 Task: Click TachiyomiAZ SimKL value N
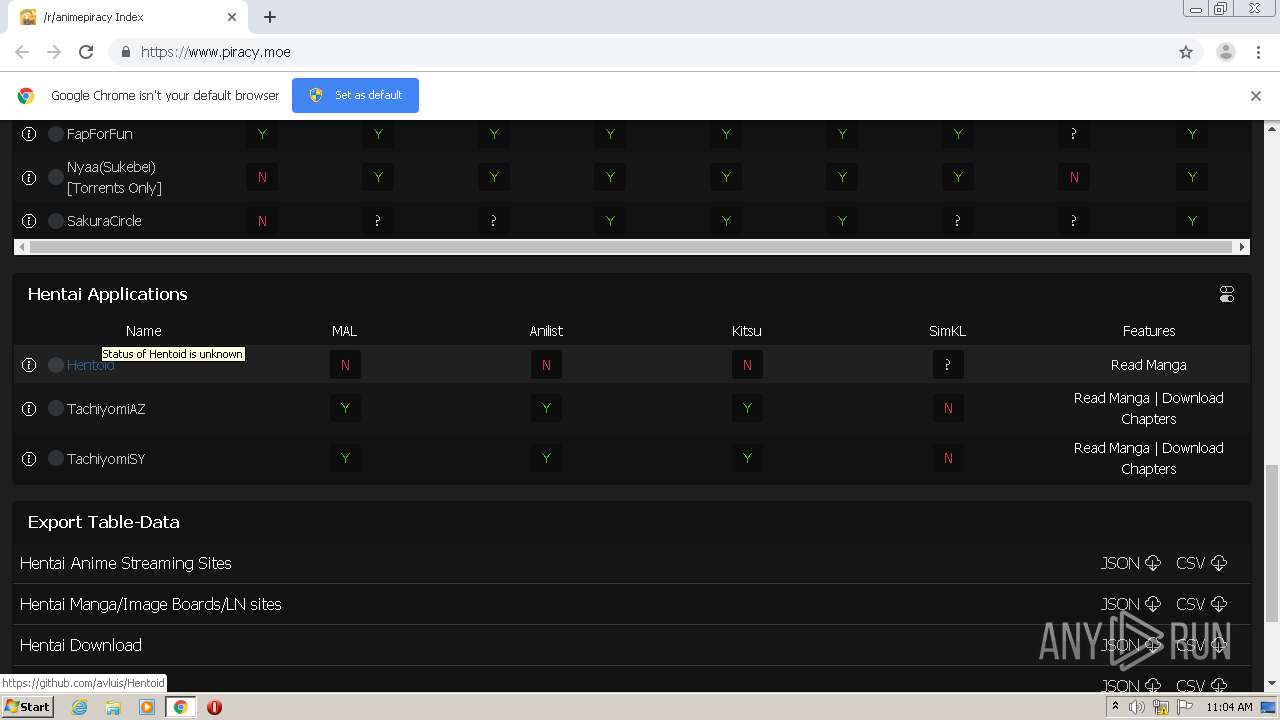(x=948, y=408)
